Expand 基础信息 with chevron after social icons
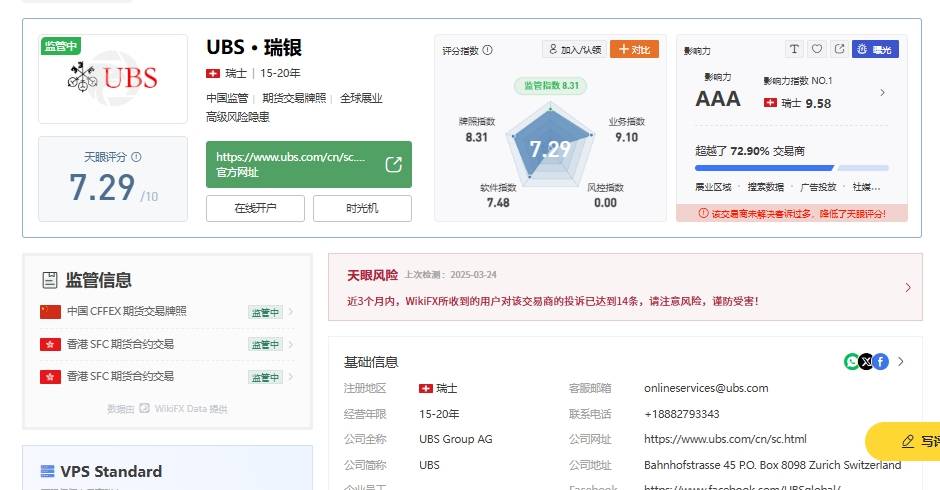The width and height of the screenshot is (940, 490). pos(900,361)
